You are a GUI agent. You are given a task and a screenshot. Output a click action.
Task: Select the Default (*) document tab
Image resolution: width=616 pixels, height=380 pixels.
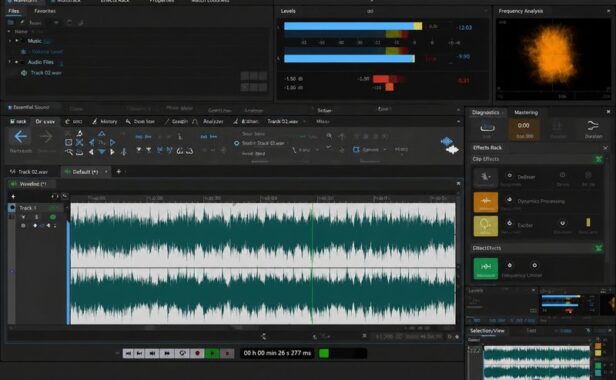[x=85, y=172]
